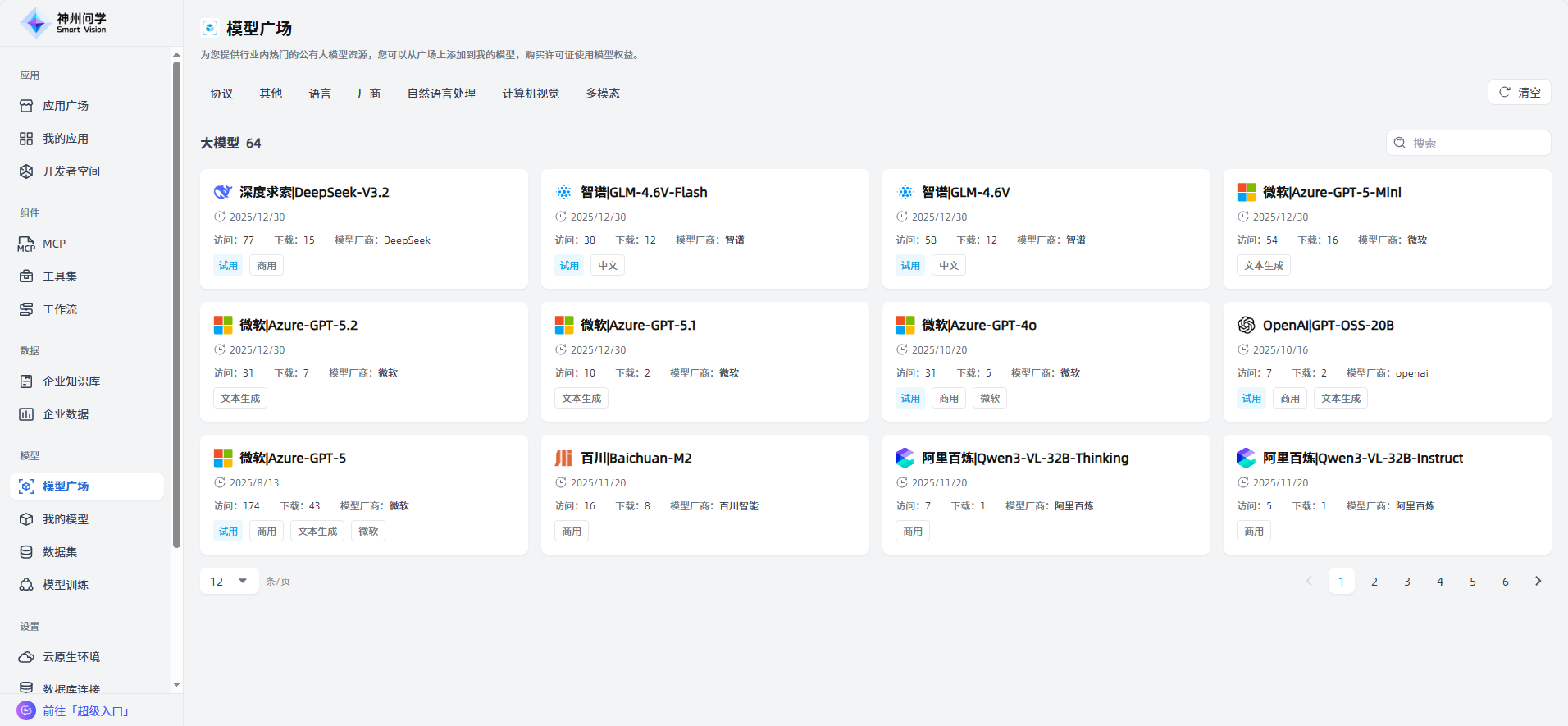Image resolution: width=1568 pixels, height=726 pixels.
Task: Follow the 前往「超级入口」 link
Action: pos(86,711)
